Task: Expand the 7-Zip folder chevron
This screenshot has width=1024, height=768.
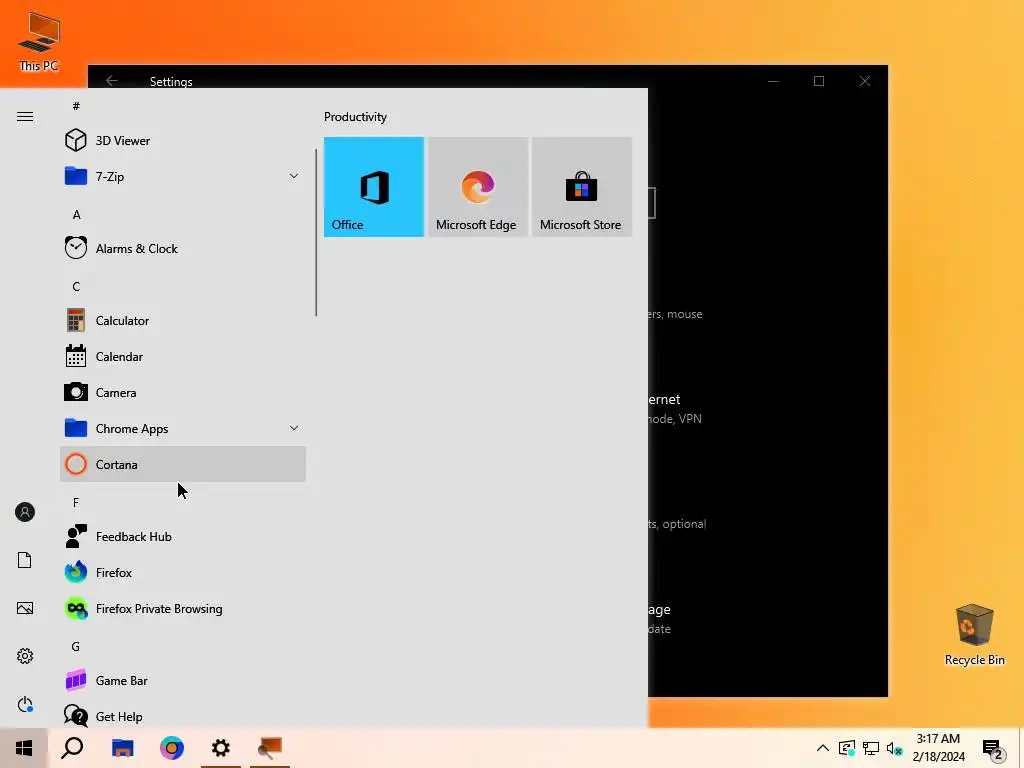Action: 294,176
